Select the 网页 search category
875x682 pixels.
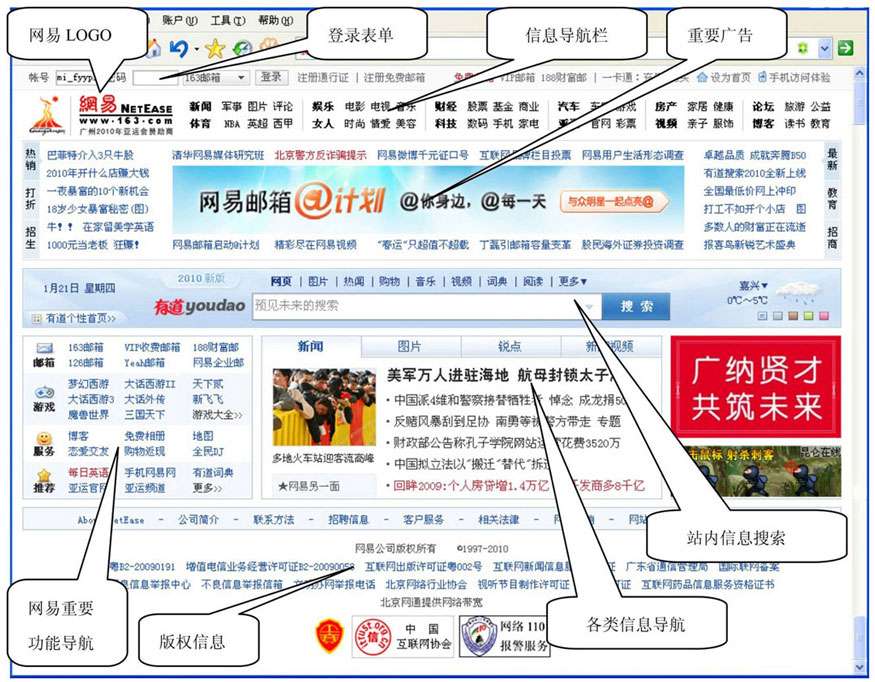click(x=281, y=281)
